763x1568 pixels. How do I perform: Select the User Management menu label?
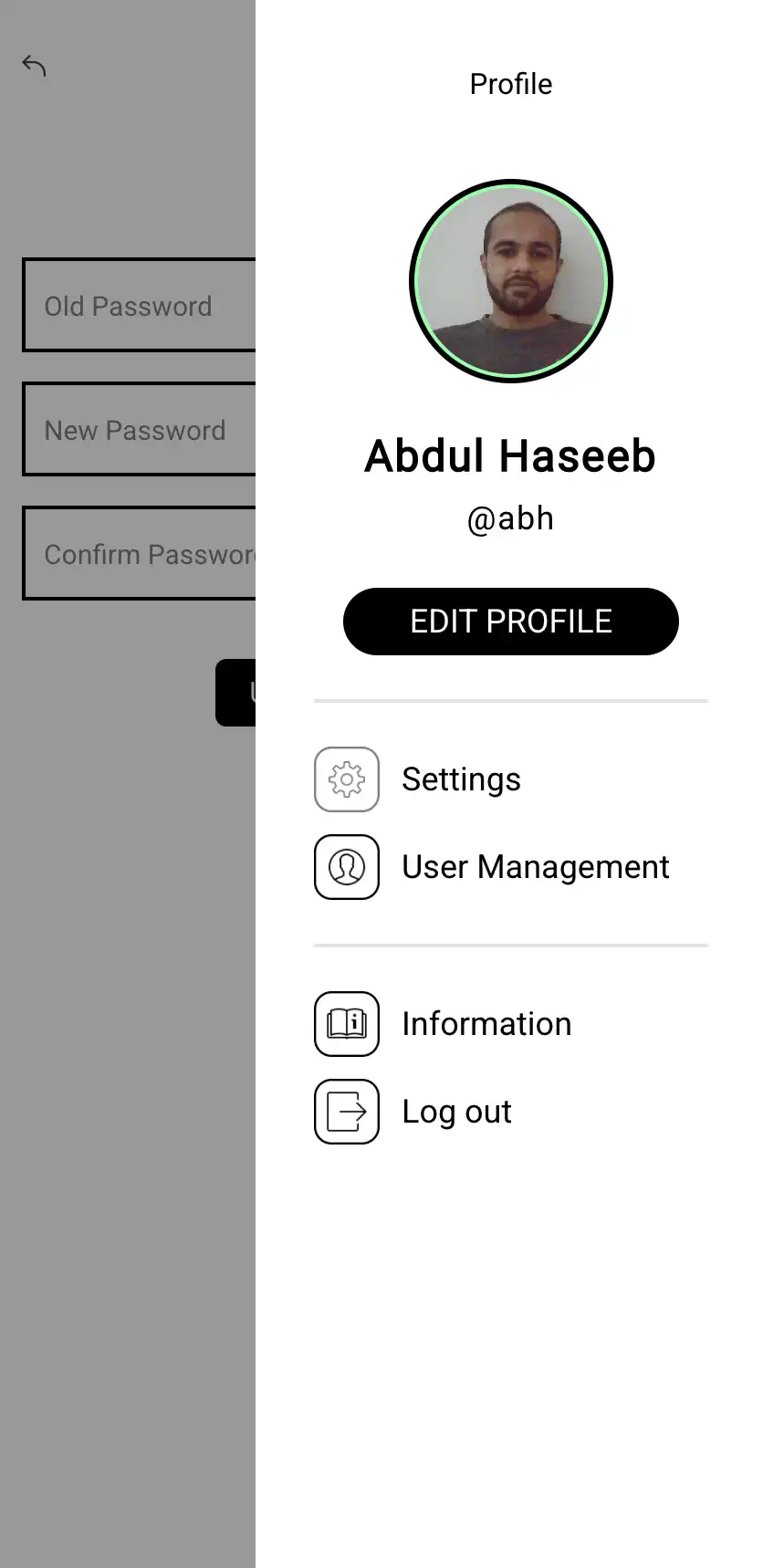tap(536, 867)
